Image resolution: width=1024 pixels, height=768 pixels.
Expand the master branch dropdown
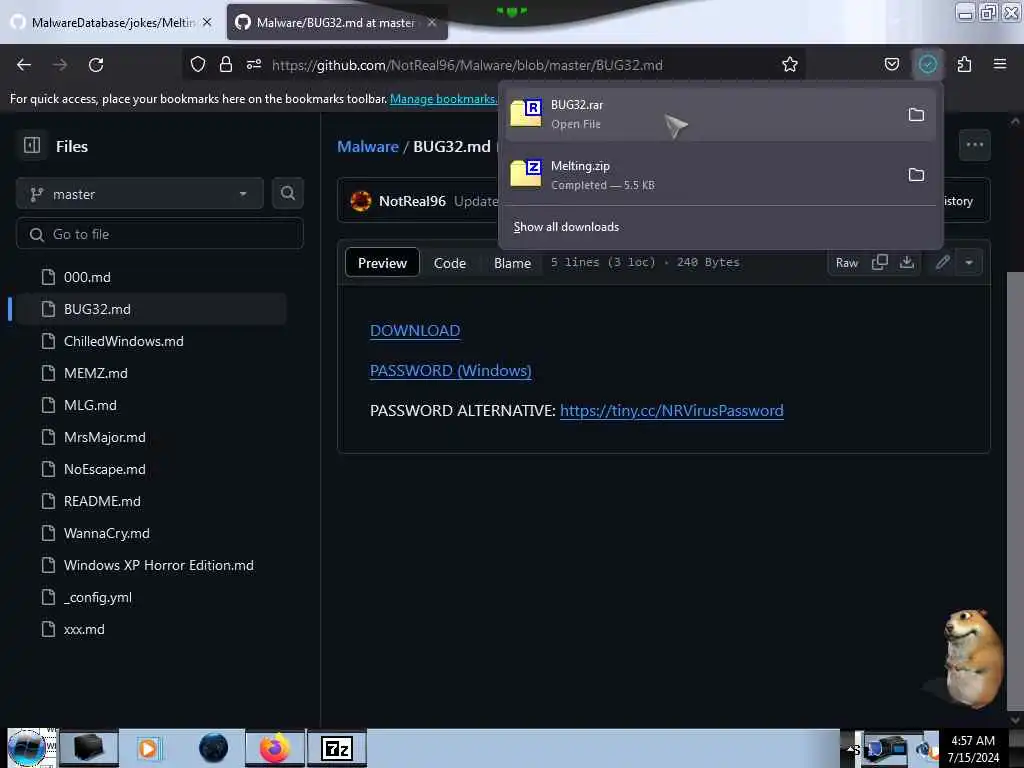click(x=140, y=194)
